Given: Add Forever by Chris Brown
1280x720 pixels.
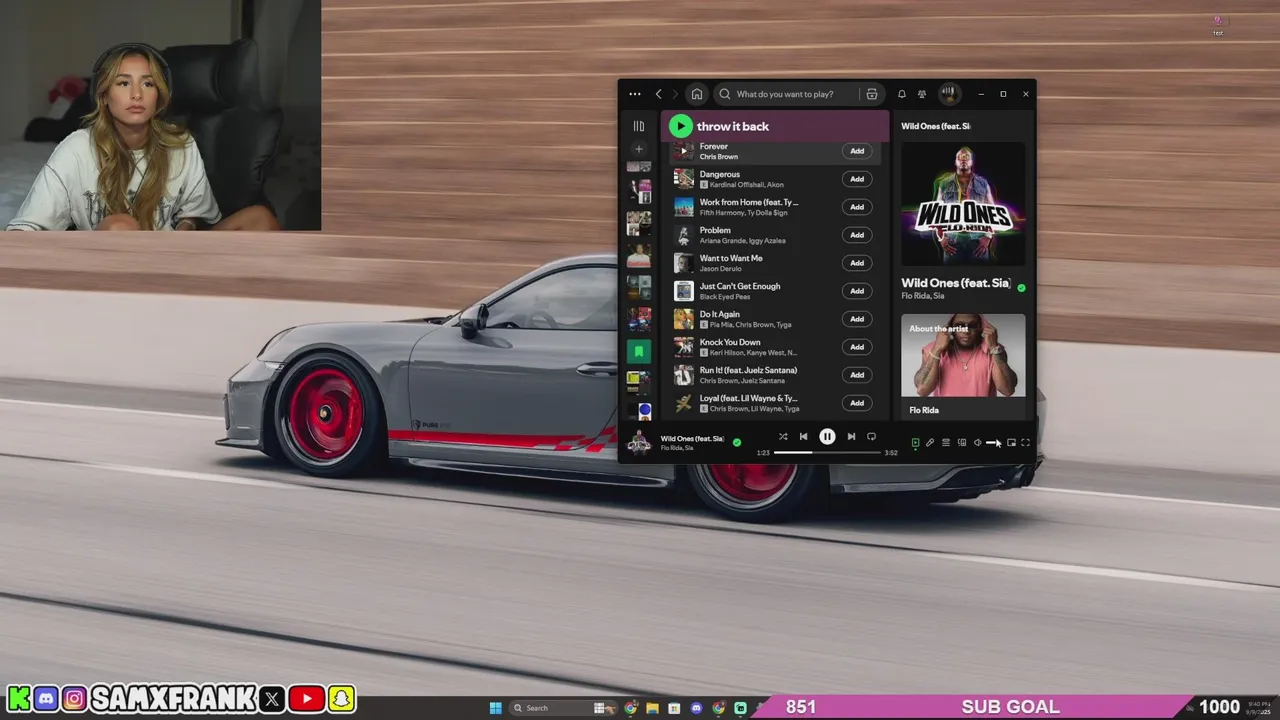Looking at the screenshot, I should tap(857, 151).
